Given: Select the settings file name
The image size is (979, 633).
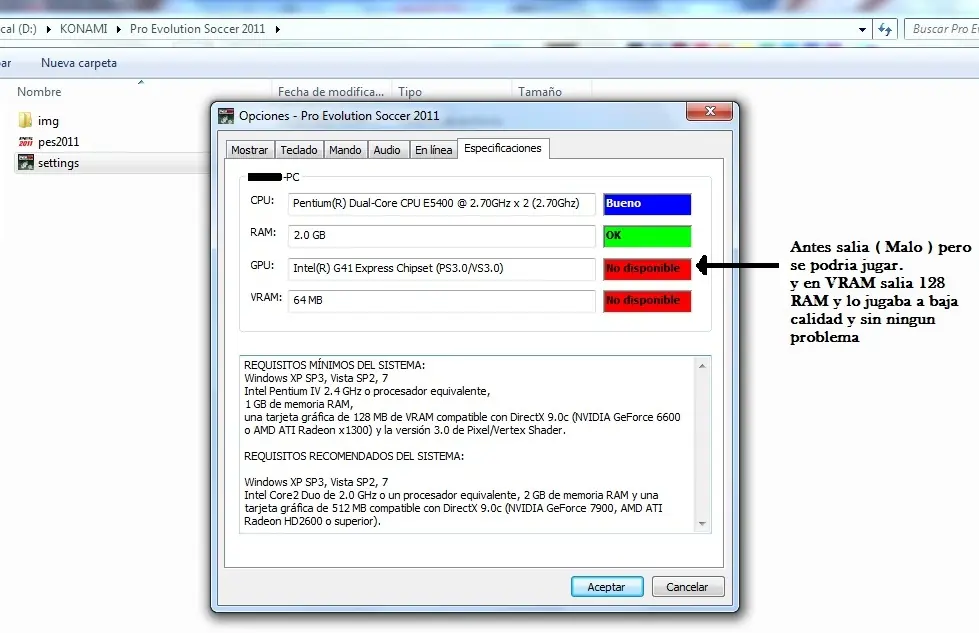Looking at the screenshot, I should (x=59, y=163).
